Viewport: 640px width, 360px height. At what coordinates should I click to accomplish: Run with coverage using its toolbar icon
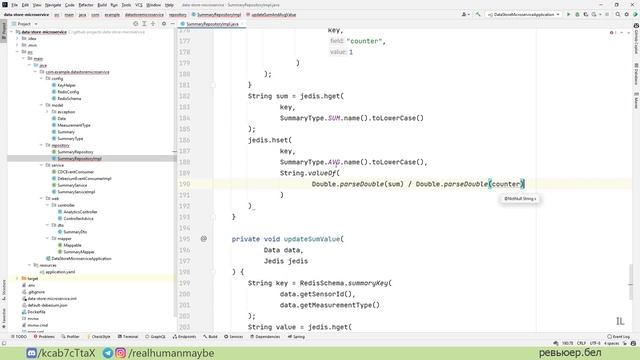coord(586,14)
